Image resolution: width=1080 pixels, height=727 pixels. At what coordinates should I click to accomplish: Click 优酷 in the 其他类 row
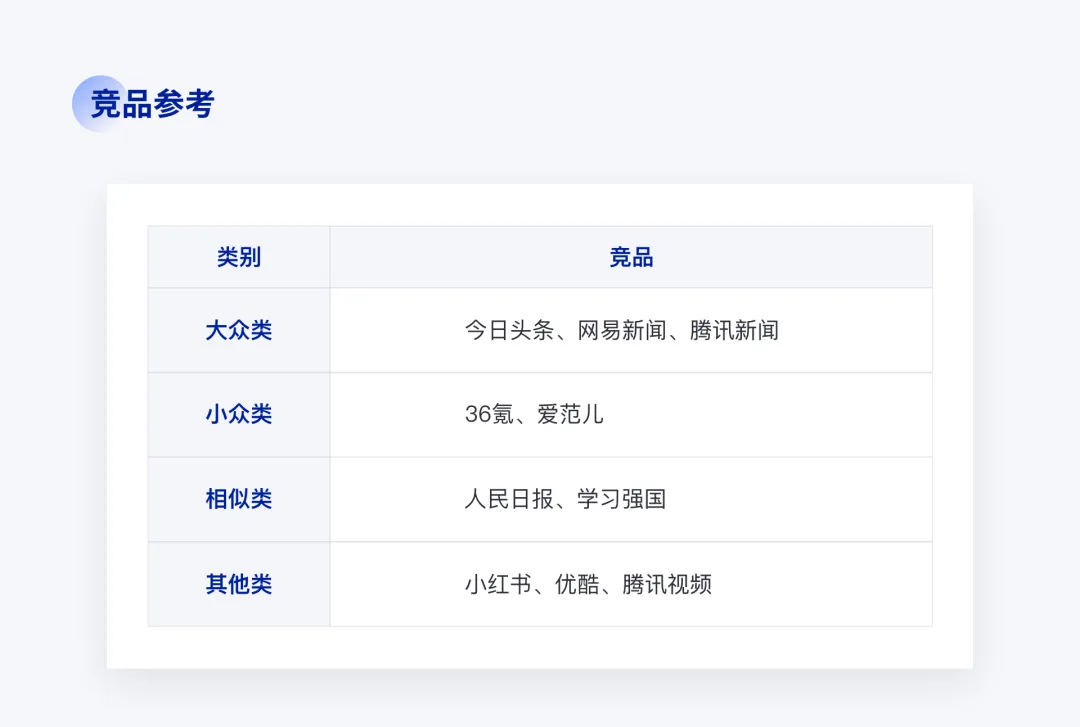click(x=577, y=584)
